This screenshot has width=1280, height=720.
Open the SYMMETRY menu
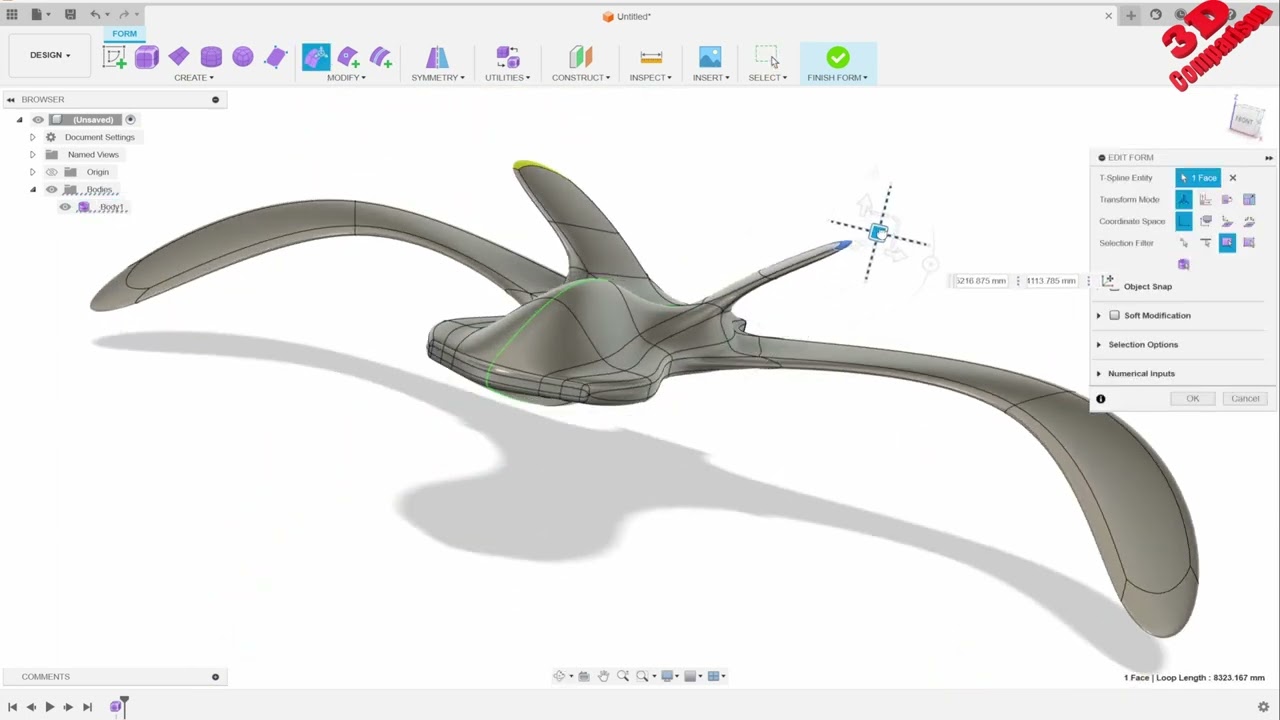[x=438, y=78]
